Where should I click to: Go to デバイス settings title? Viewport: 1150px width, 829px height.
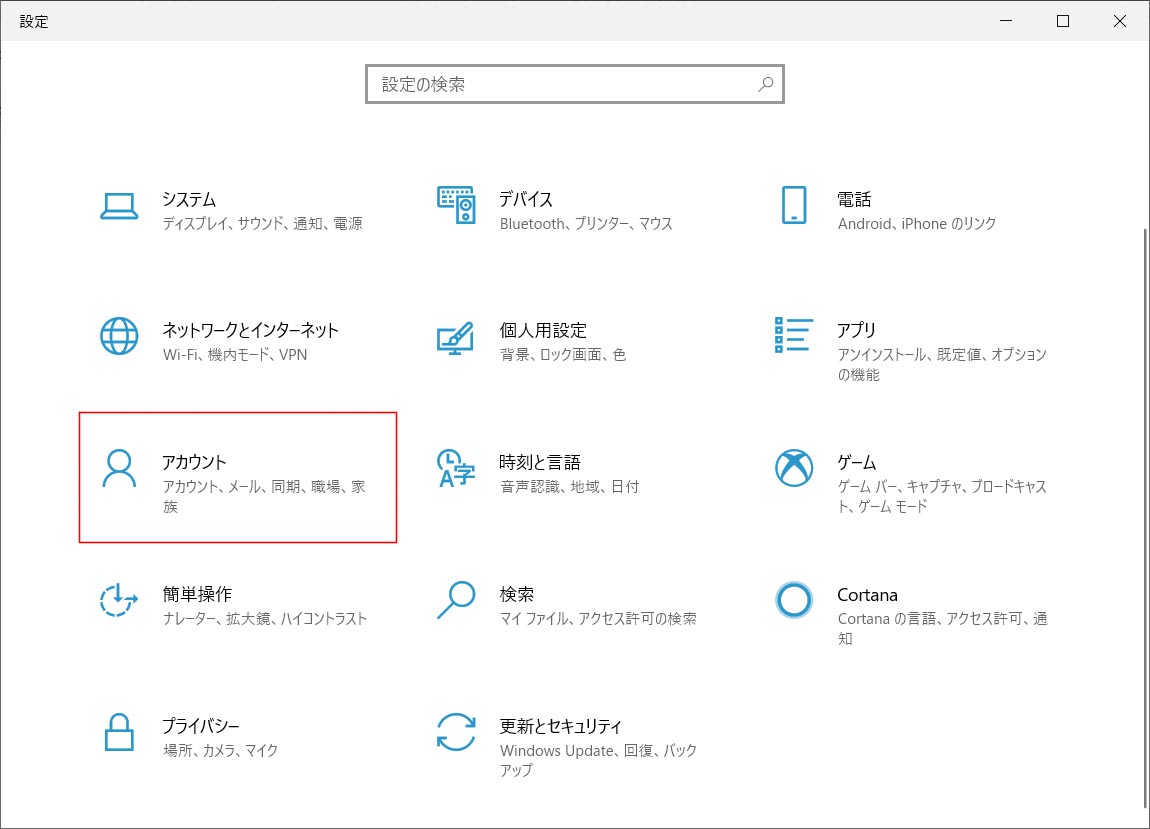[526, 200]
